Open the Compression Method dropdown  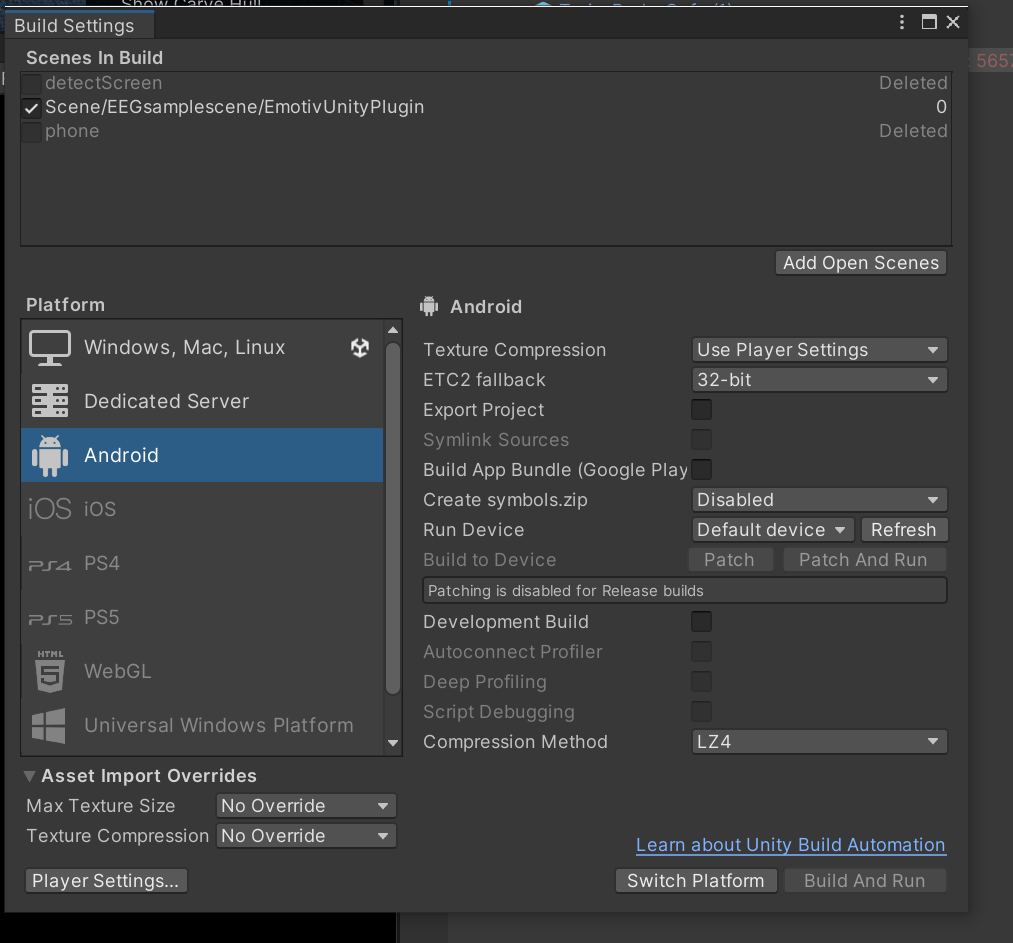(819, 741)
